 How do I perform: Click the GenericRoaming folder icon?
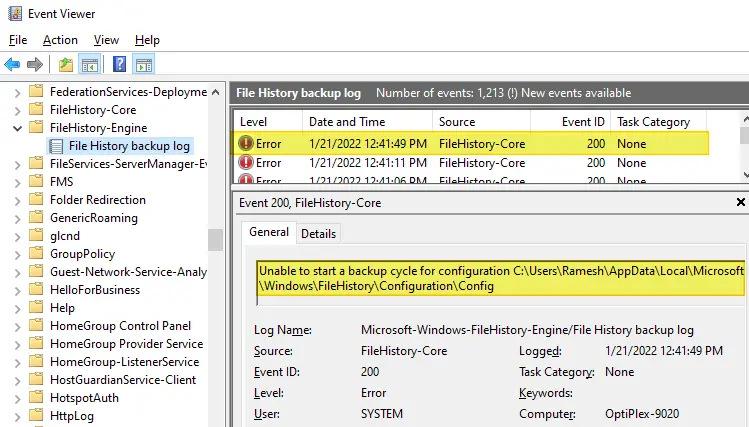coord(36,217)
